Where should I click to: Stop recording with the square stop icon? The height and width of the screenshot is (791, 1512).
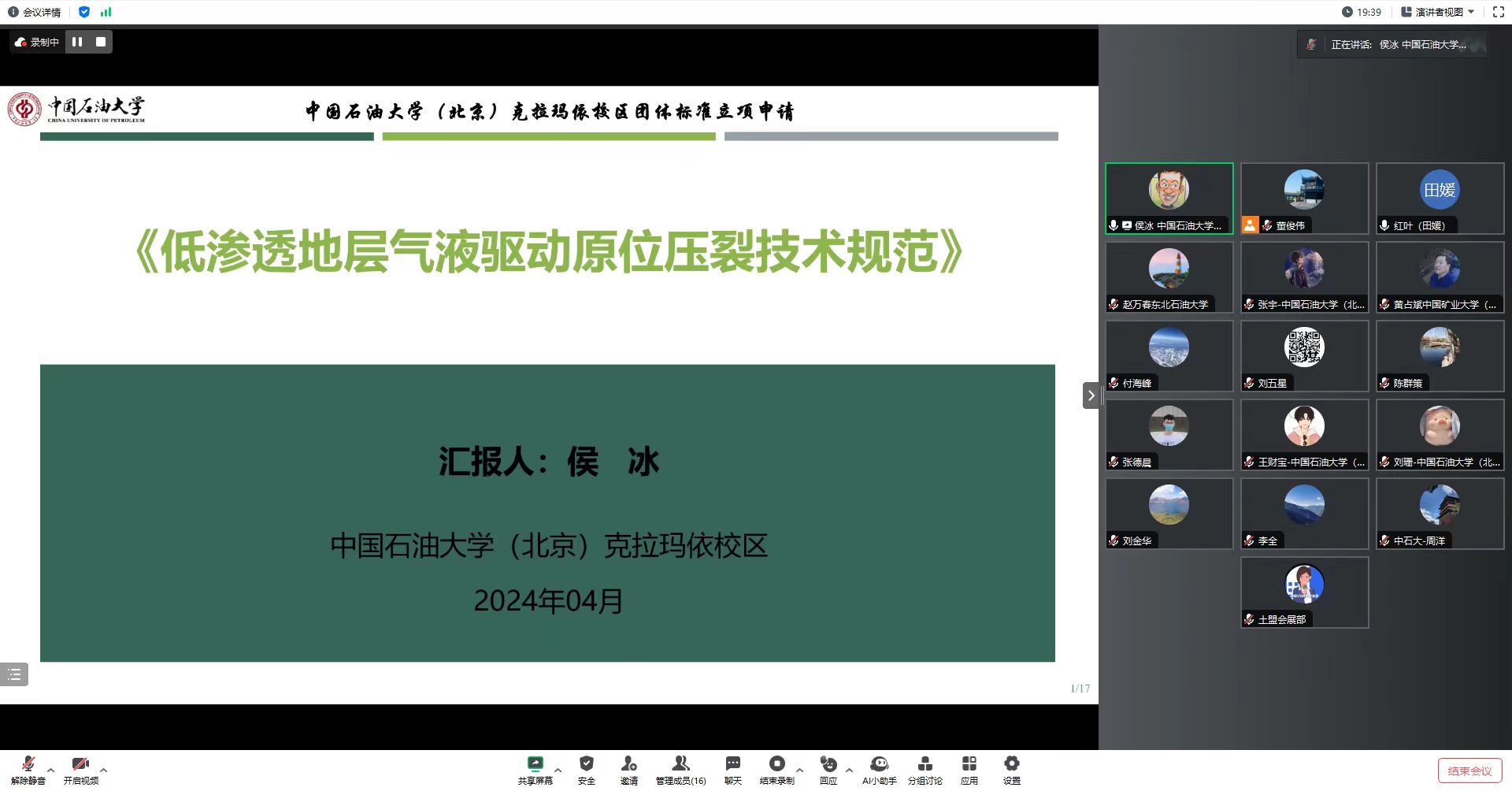(x=101, y=42)
